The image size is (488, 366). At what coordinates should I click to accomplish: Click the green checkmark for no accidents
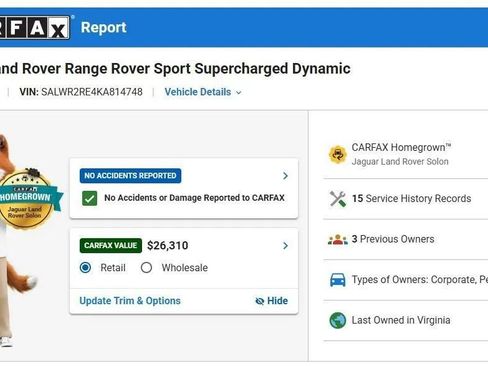90,198
